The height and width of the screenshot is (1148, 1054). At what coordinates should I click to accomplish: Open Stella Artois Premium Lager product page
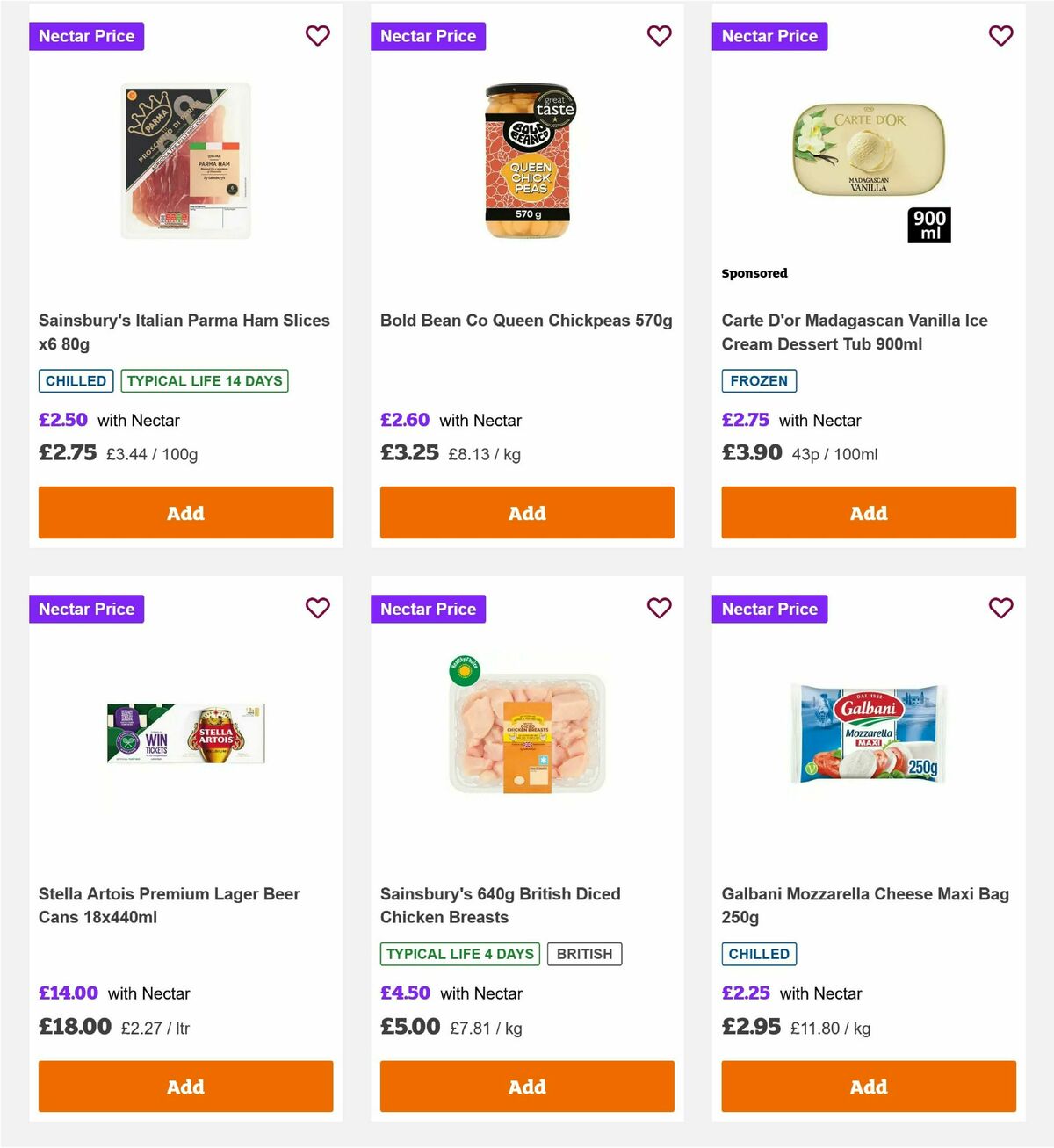pos(169,905)
